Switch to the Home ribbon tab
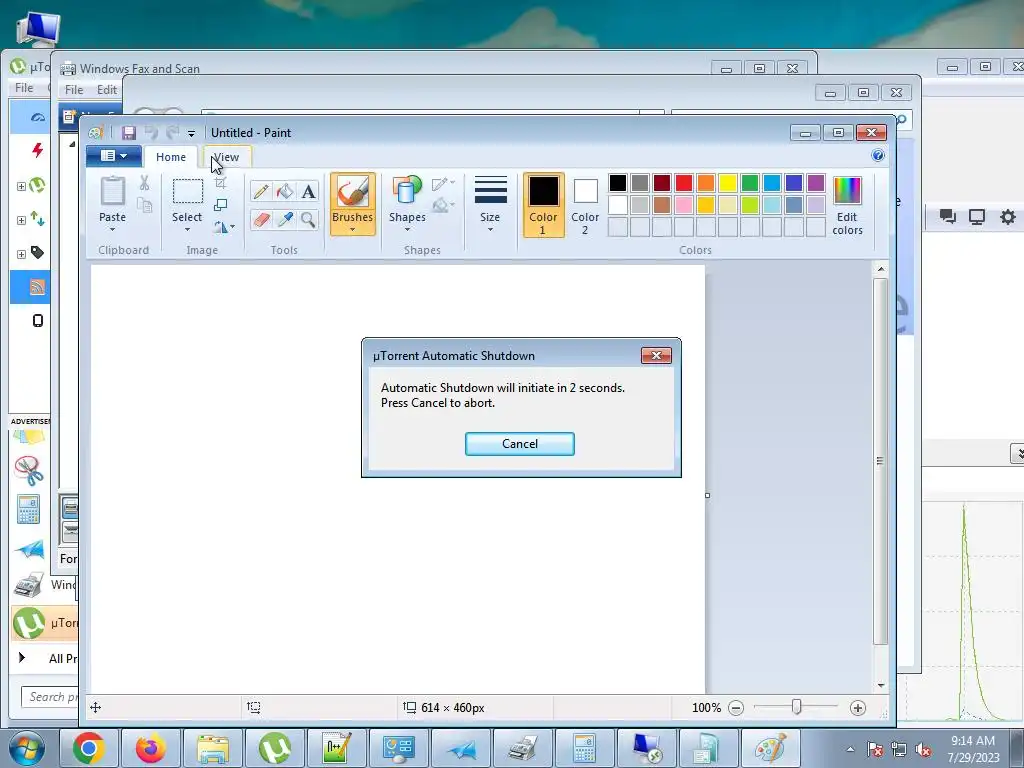1024x768 pixels. coord(170,157)
